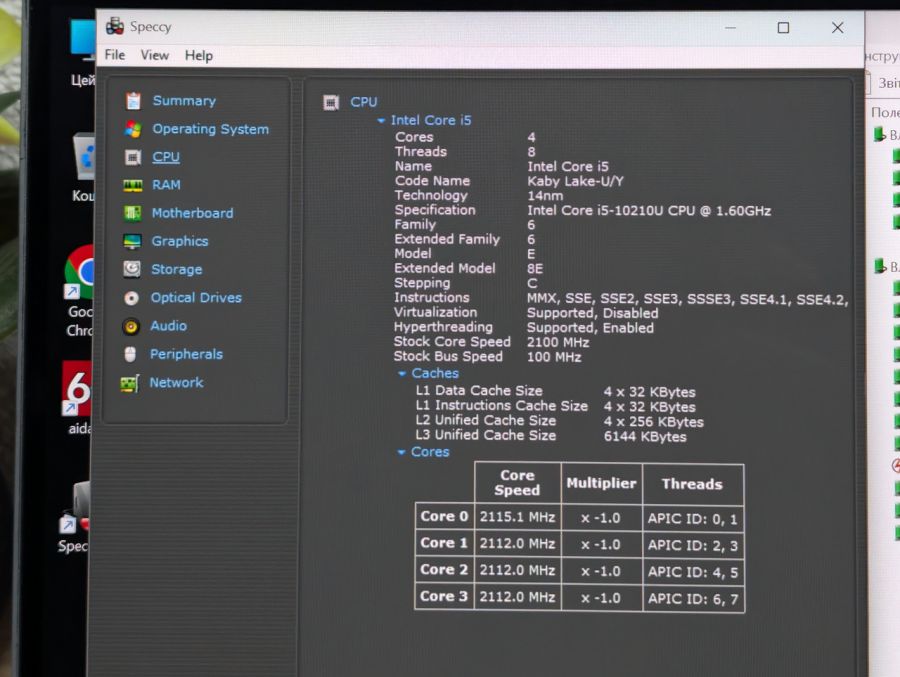The width and height of the screenshot is (900, 677).
Task: Click the Core 2 row label
Action: pyautogui.click(x=444, y=570)
